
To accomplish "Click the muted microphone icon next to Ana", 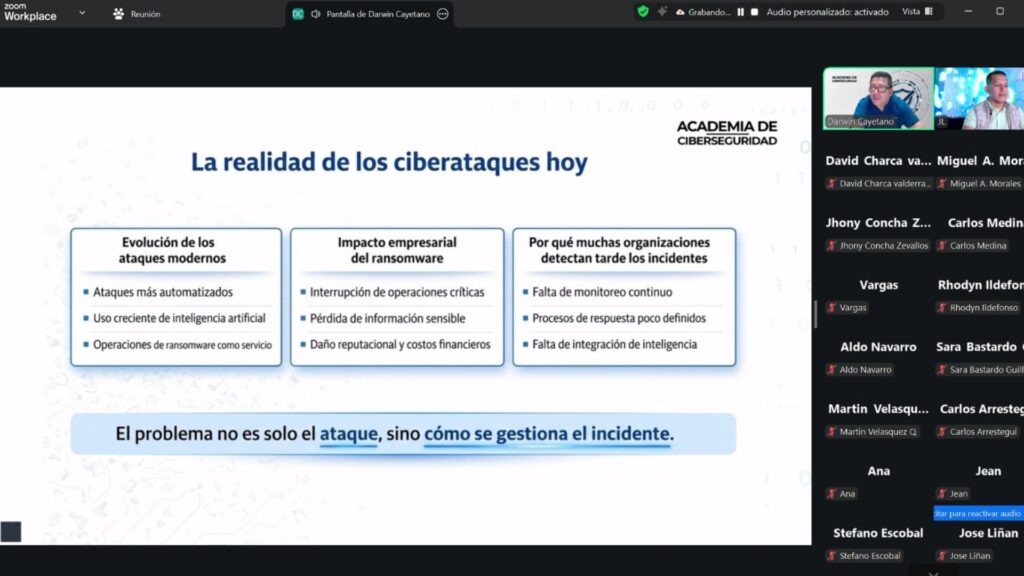I will click(831, 494).
